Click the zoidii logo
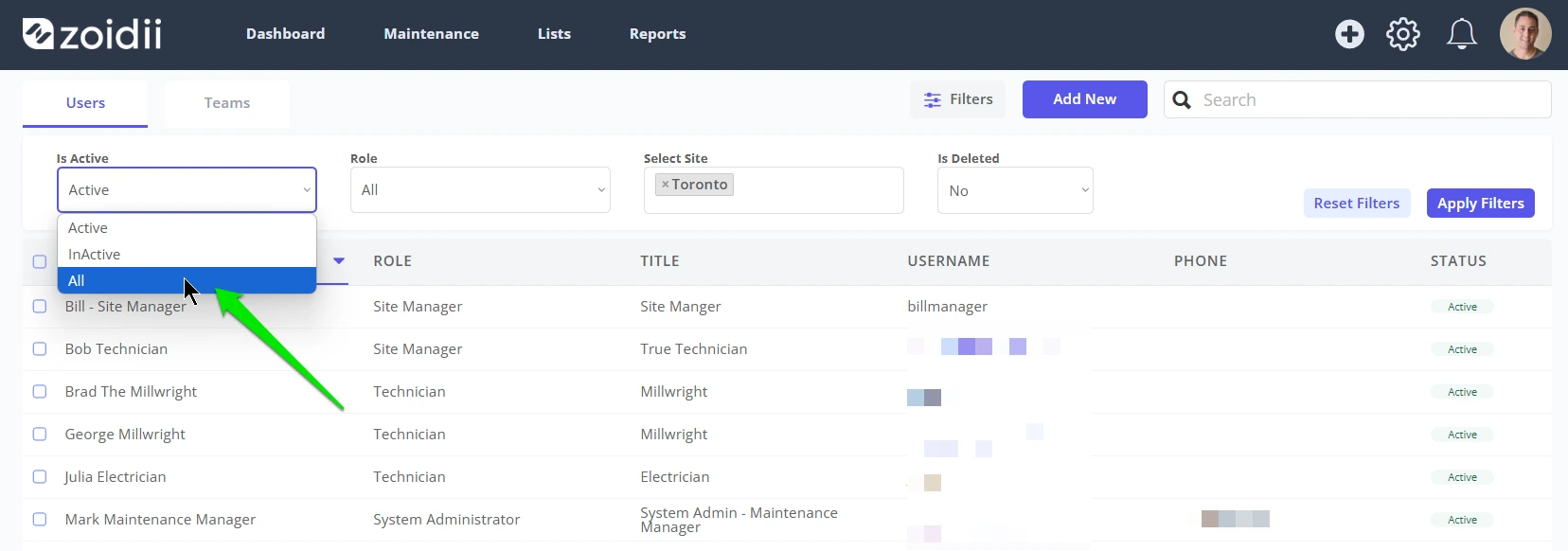The width and height of the screenshot is (1568, 551). [92, 34]
